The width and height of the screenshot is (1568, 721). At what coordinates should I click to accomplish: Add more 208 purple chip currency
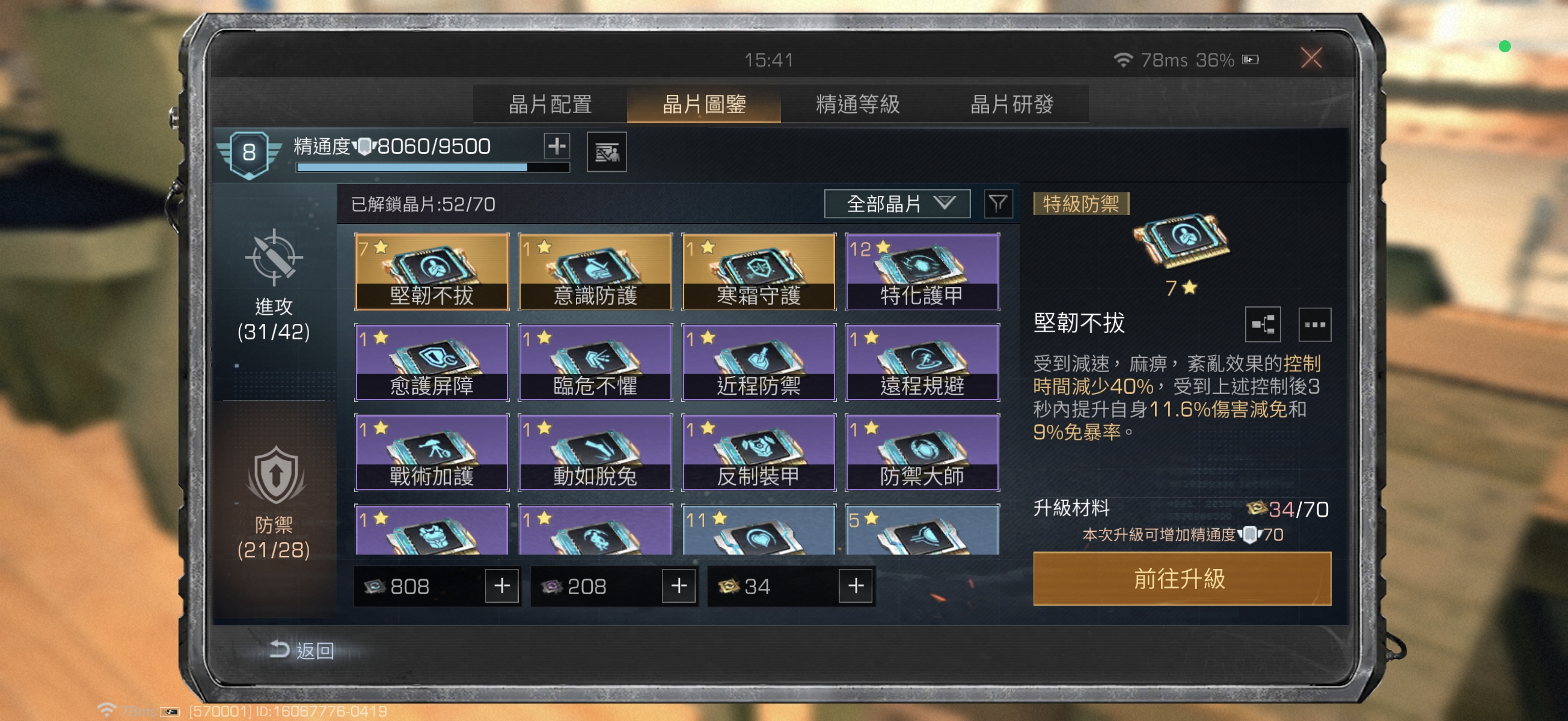(x=679, y=586)
